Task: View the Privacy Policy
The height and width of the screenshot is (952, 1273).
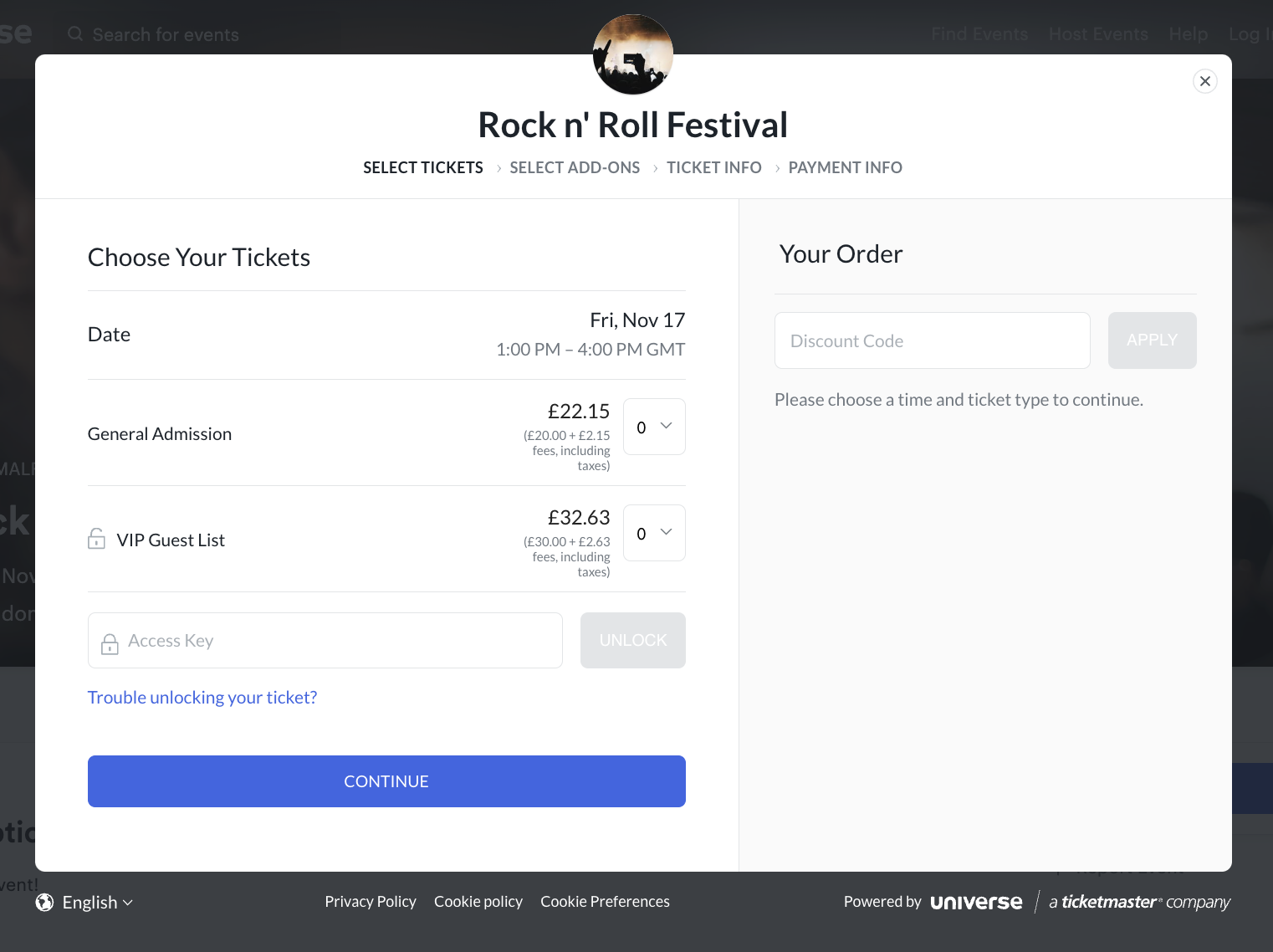Action: pos(370,901)
